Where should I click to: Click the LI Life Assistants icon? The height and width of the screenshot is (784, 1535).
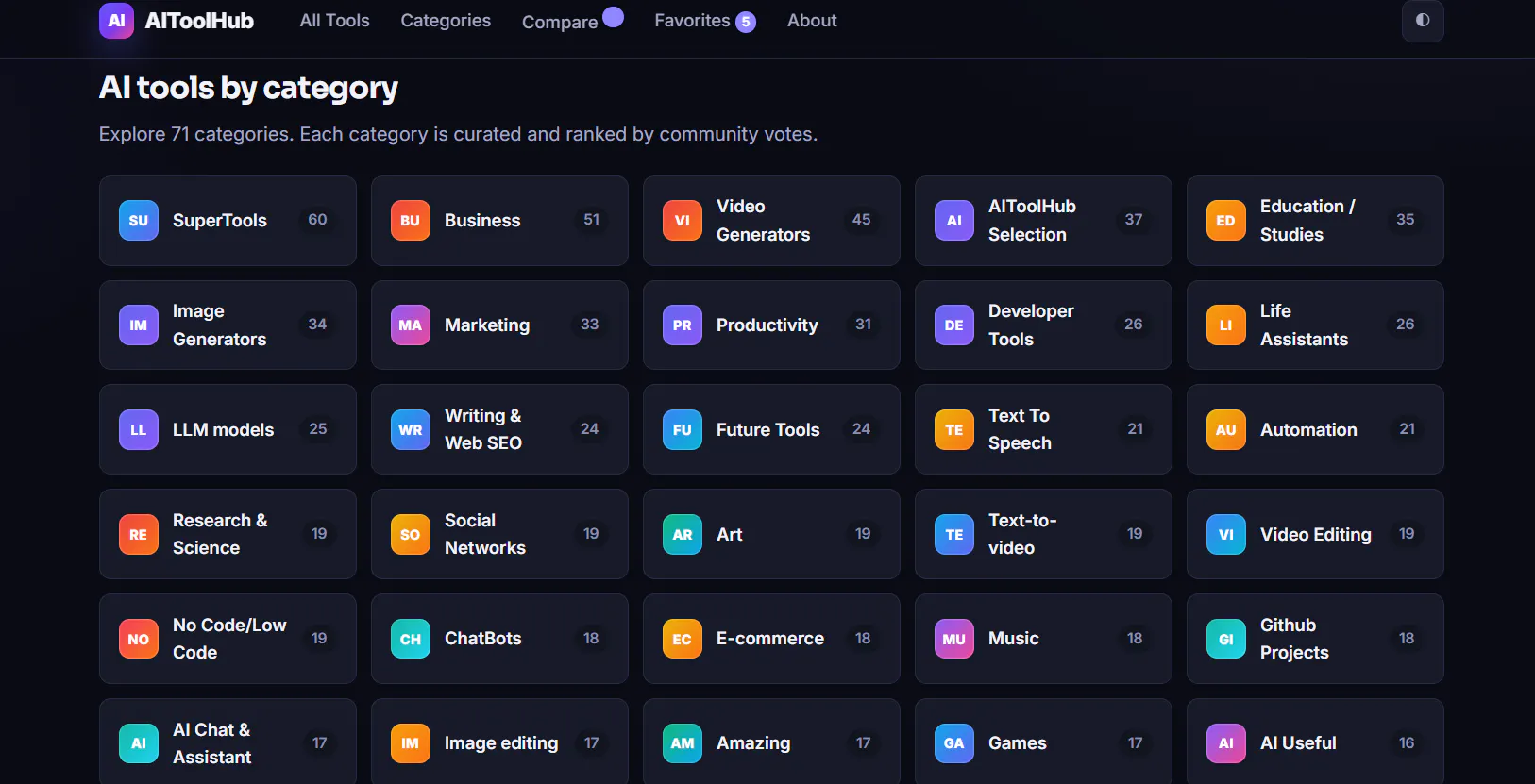coord(1226,325)
